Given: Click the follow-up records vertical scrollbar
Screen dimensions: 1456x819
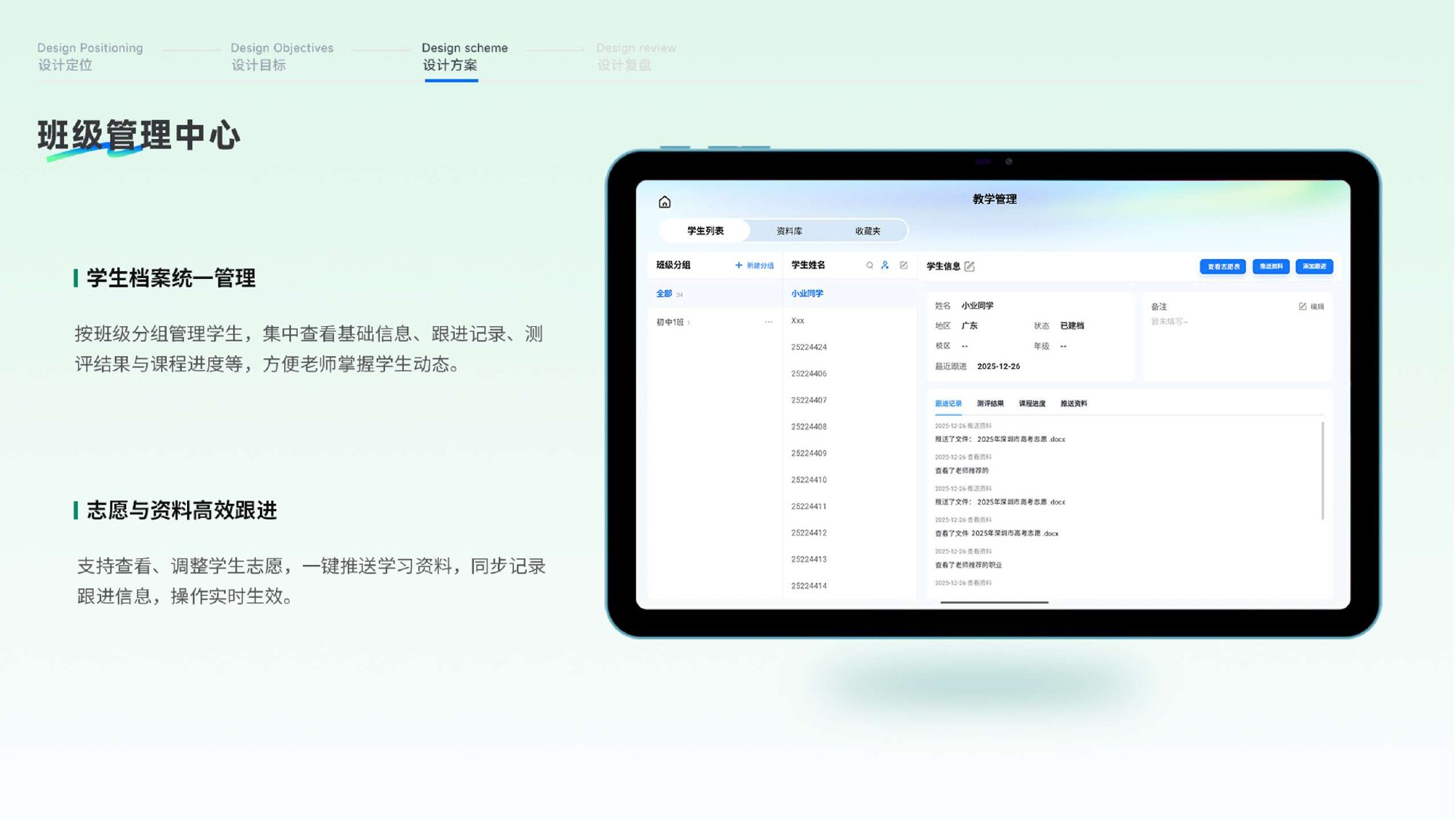Looking at the screenshot, I should pos(1322,470).
